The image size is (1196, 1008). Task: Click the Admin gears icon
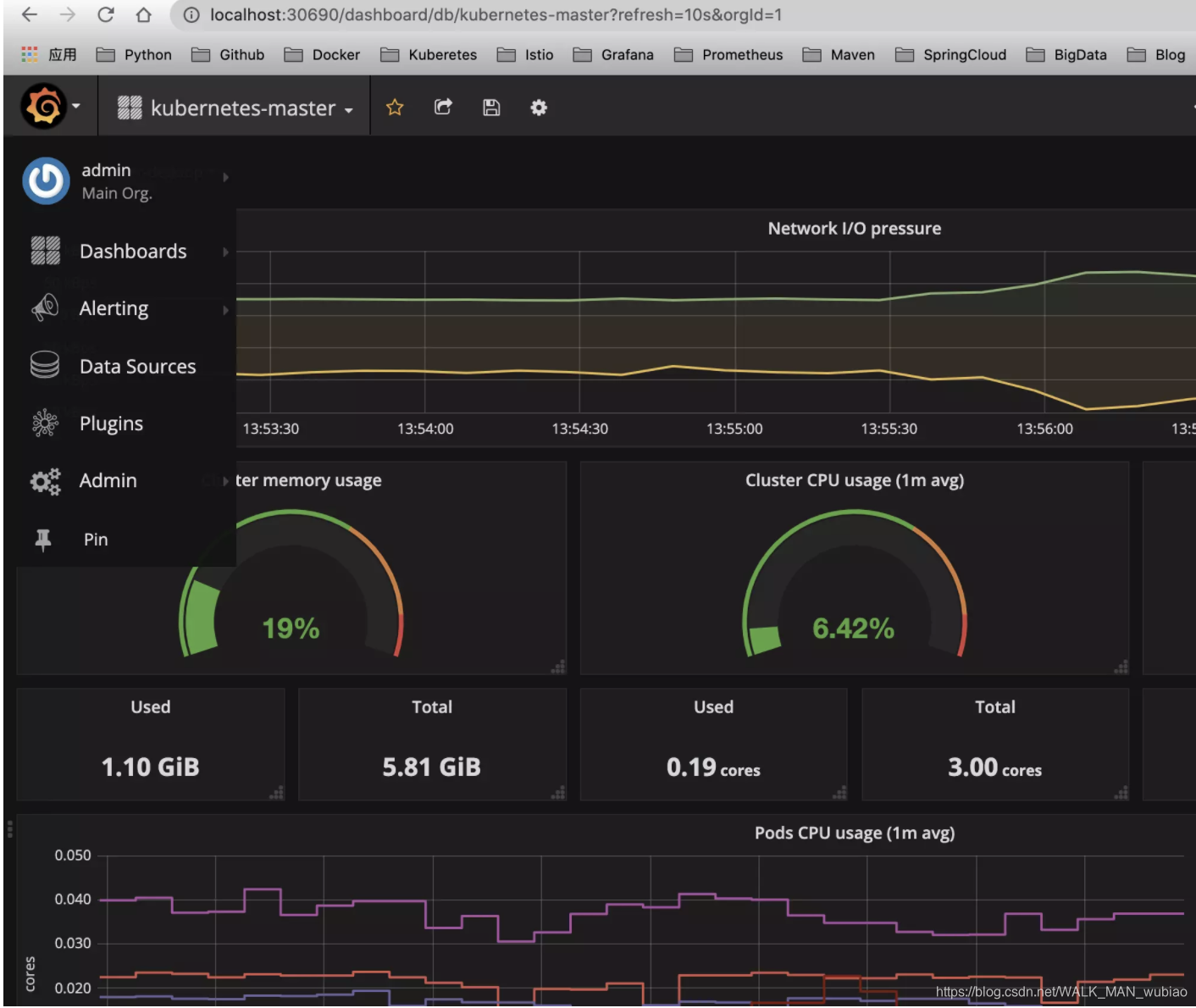pyautogui.click(x=45, y=481)
